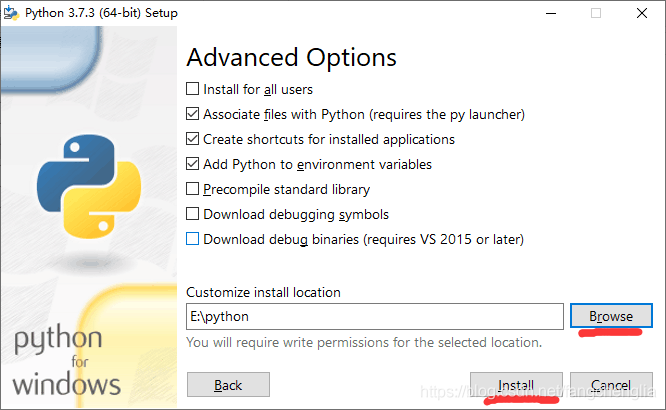666x410 pixels.
Task: Click the Advanced Options heading
Action: pos(291,57)
